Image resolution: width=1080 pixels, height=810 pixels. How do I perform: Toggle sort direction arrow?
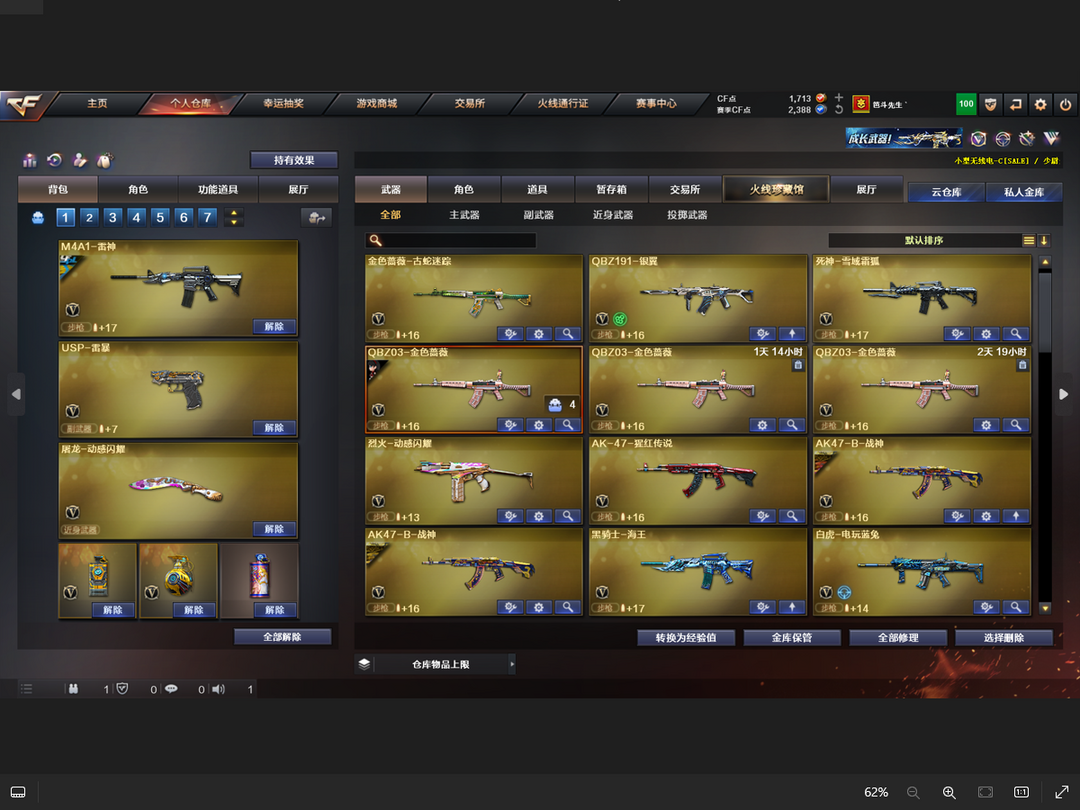point(1044,240)
